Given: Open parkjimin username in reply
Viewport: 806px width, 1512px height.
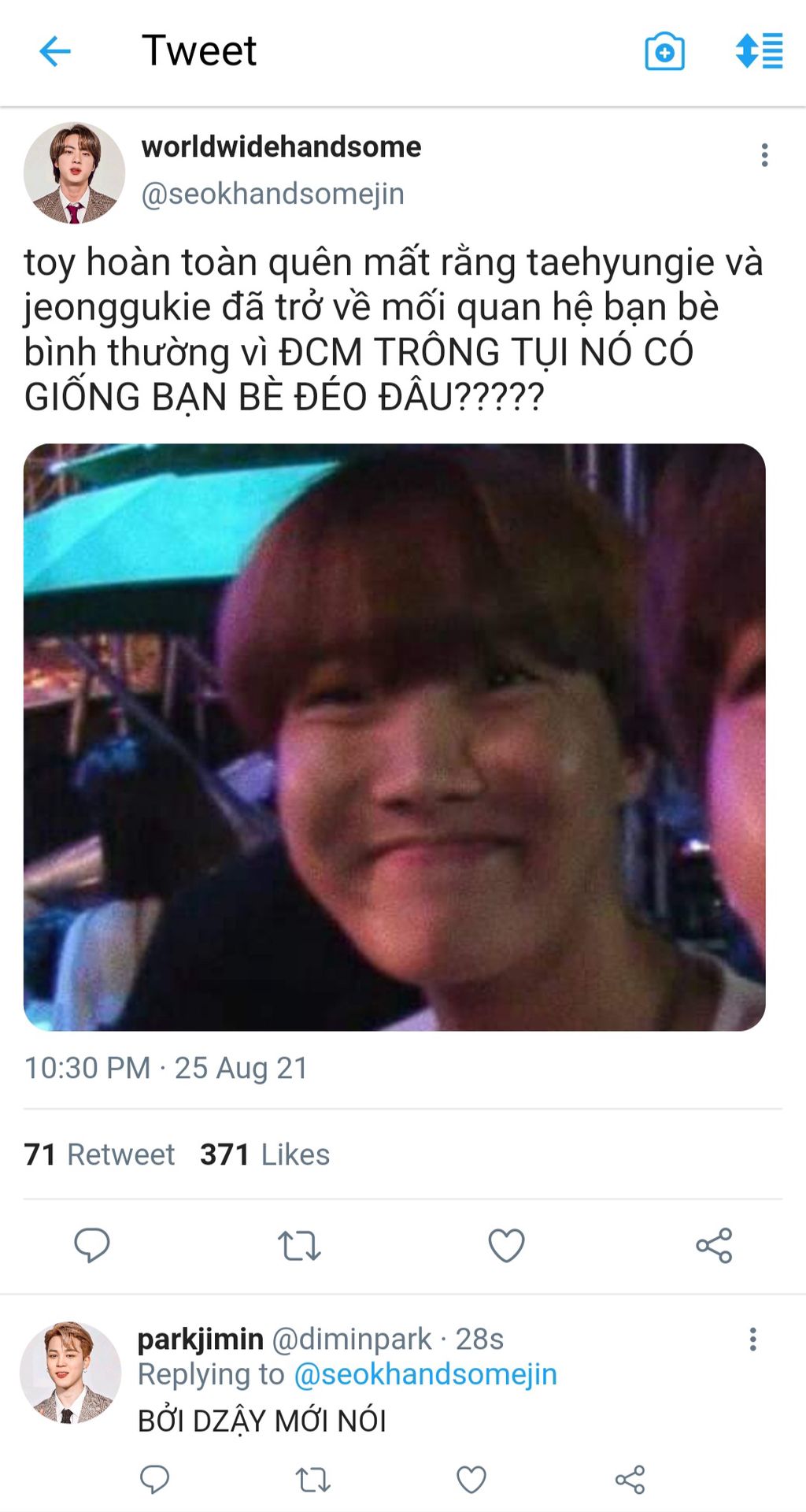Looking at the screenshot, I should coord(201,1339).
